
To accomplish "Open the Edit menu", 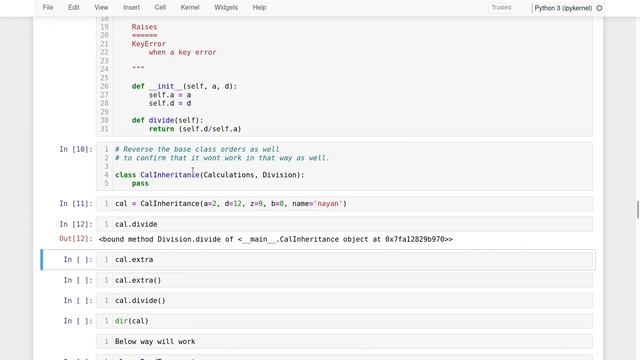I will coord(73,7).
